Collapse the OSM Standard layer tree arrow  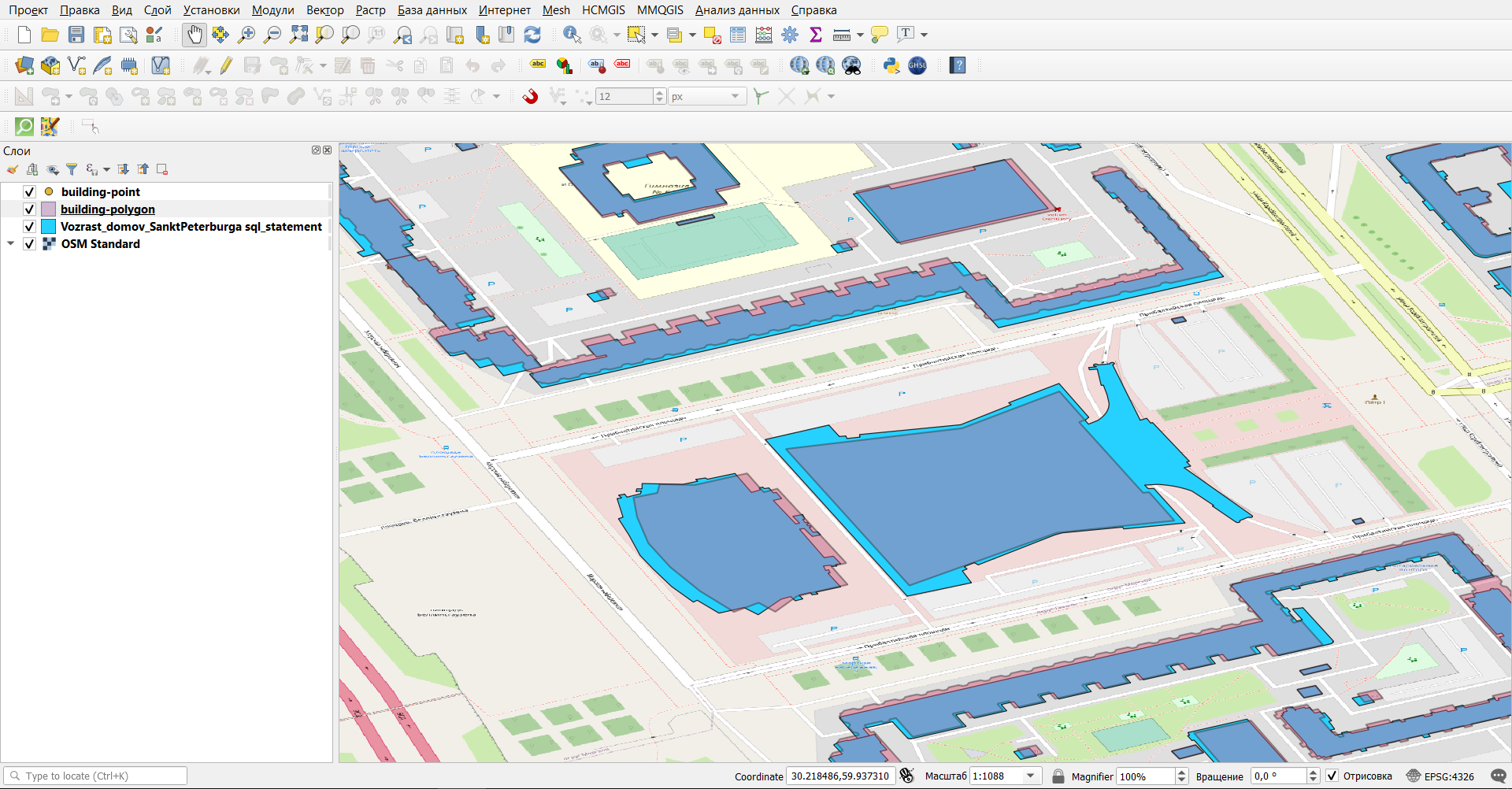click(11, 244)
